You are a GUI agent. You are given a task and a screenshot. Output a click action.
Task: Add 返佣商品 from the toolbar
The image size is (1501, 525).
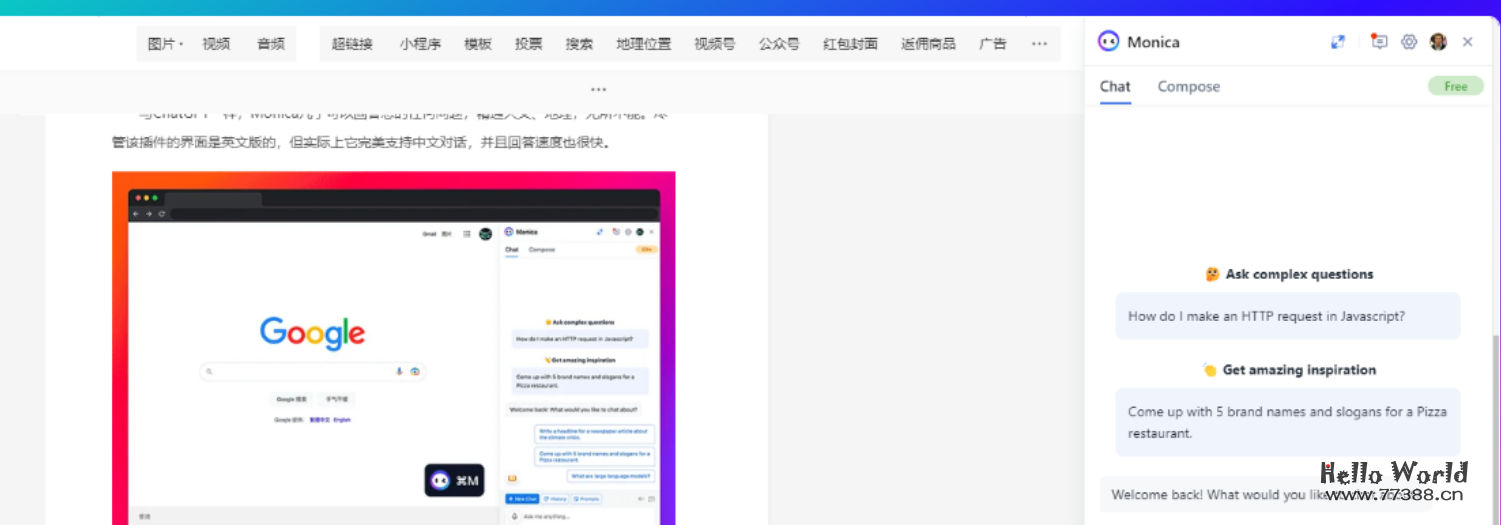928,44
